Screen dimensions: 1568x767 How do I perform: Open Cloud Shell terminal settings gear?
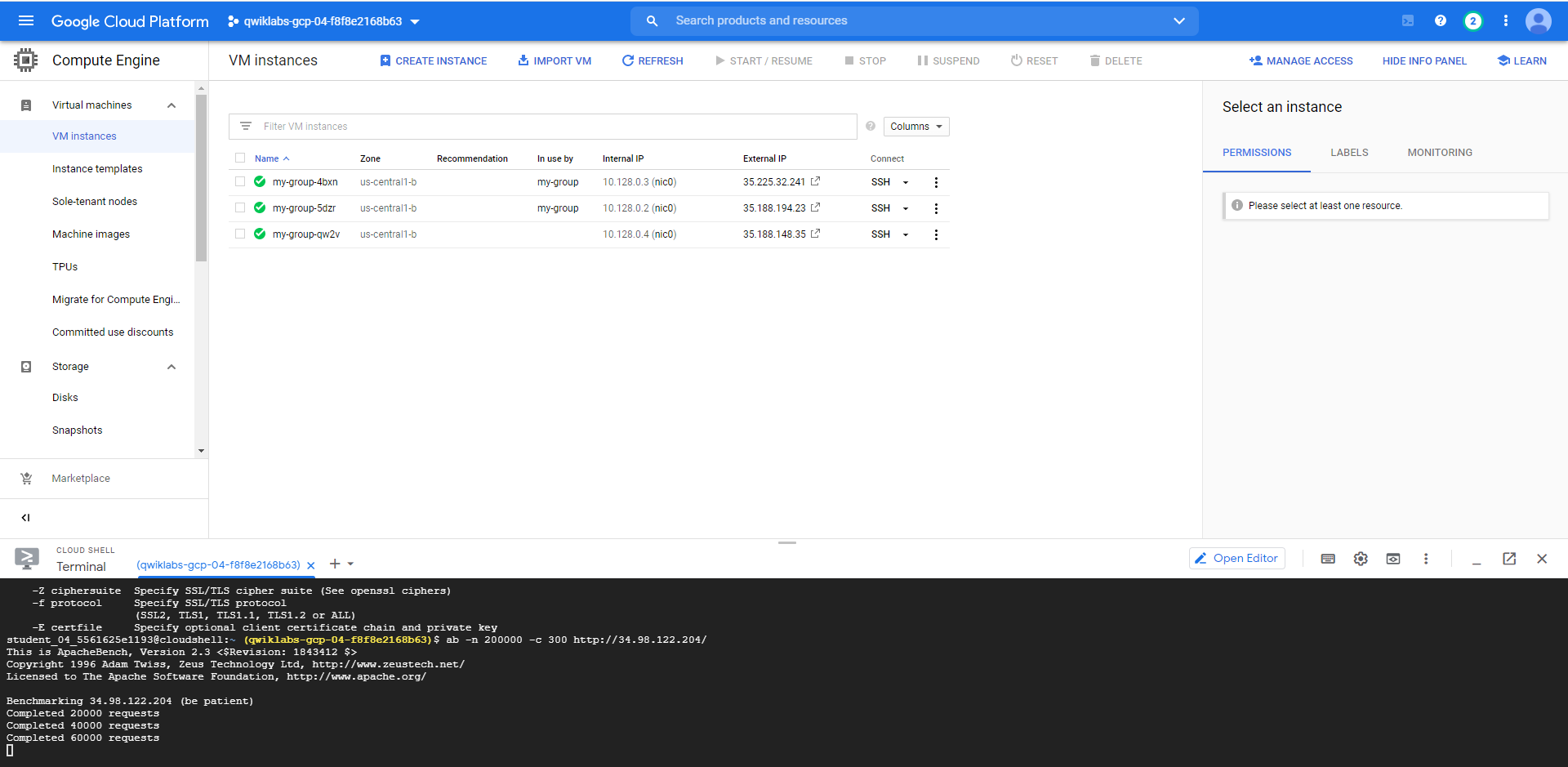tap(1361, 559)
